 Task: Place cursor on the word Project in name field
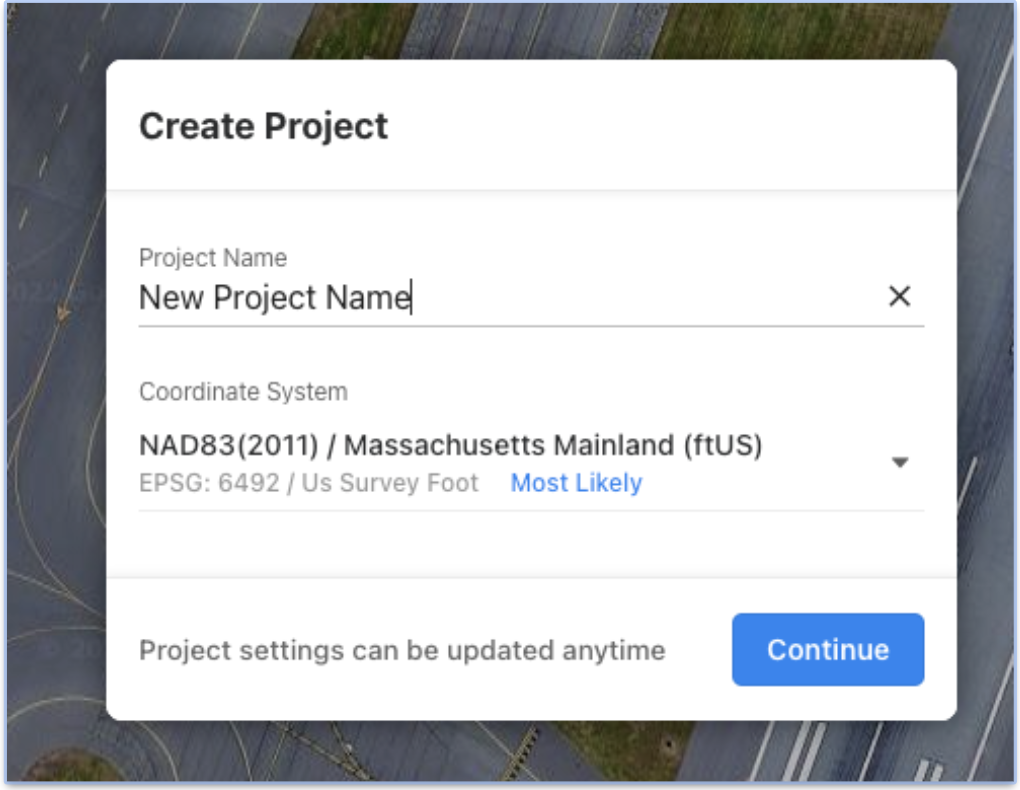pos(264,298)
